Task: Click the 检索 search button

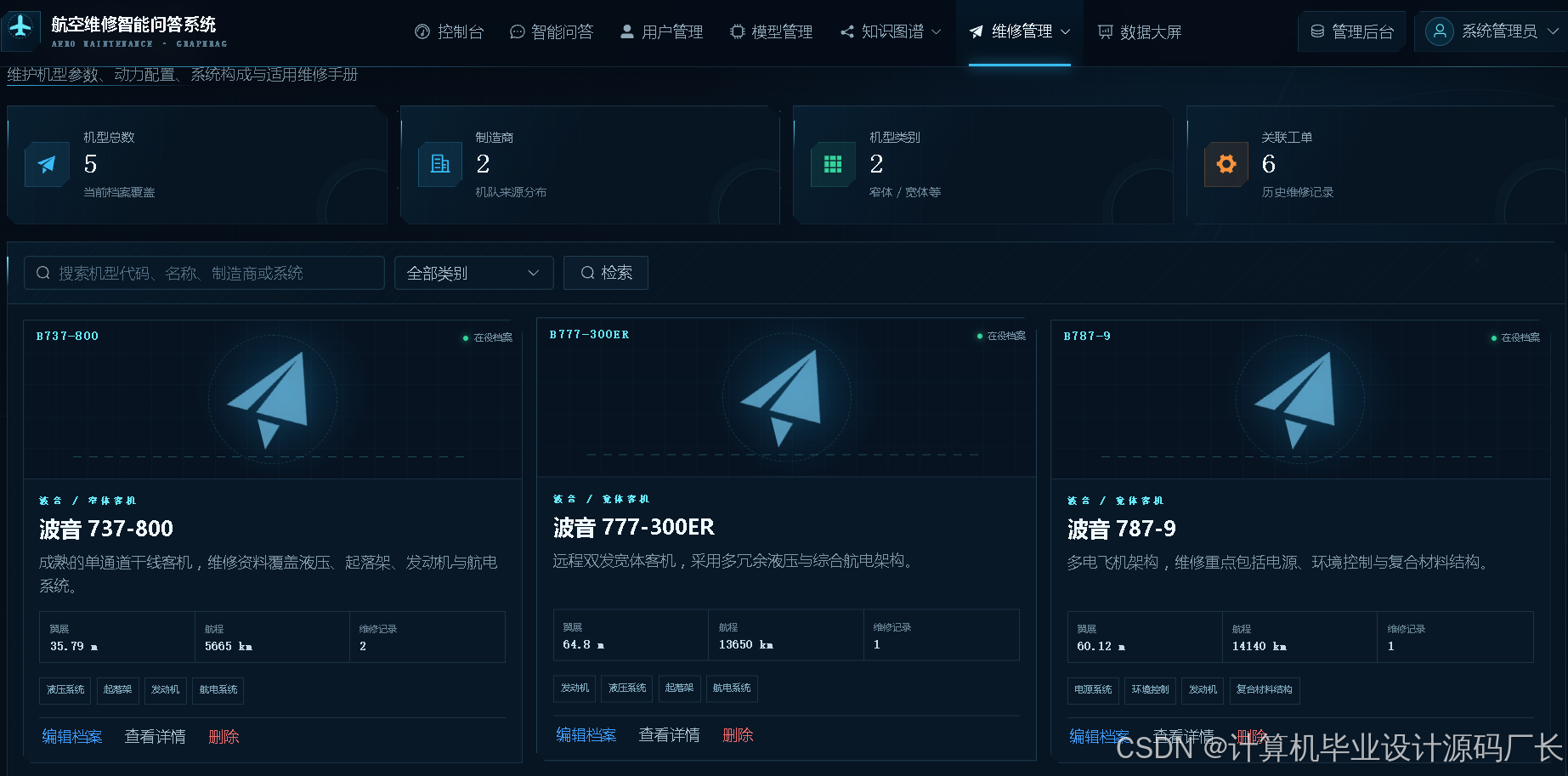Action: point(606,273)
